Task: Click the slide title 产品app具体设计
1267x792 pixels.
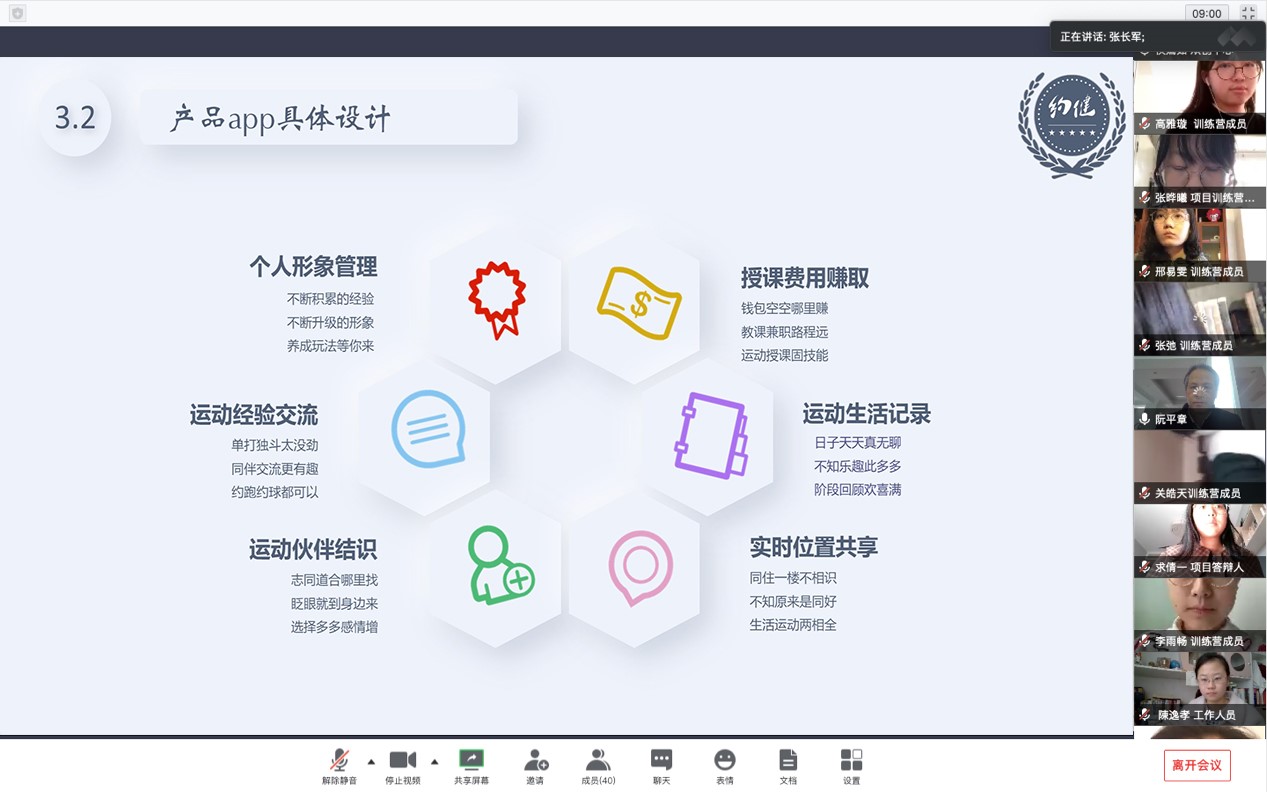Action: coord(280,119)
